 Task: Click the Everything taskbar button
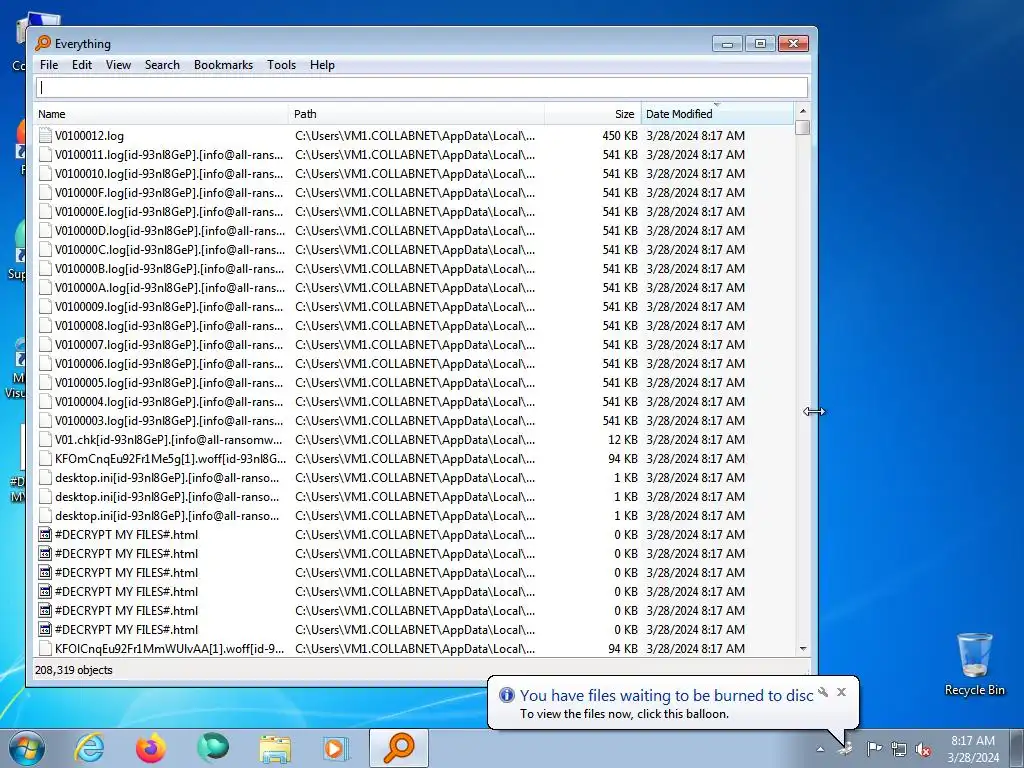[399, 748]
